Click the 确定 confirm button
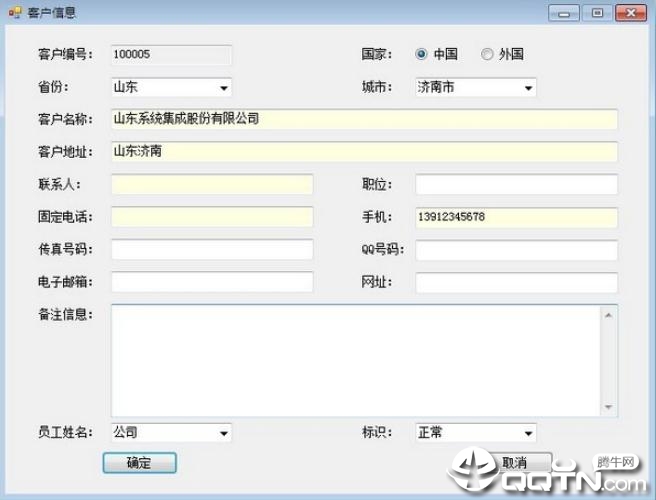656x500 pixels. [139, 463]
